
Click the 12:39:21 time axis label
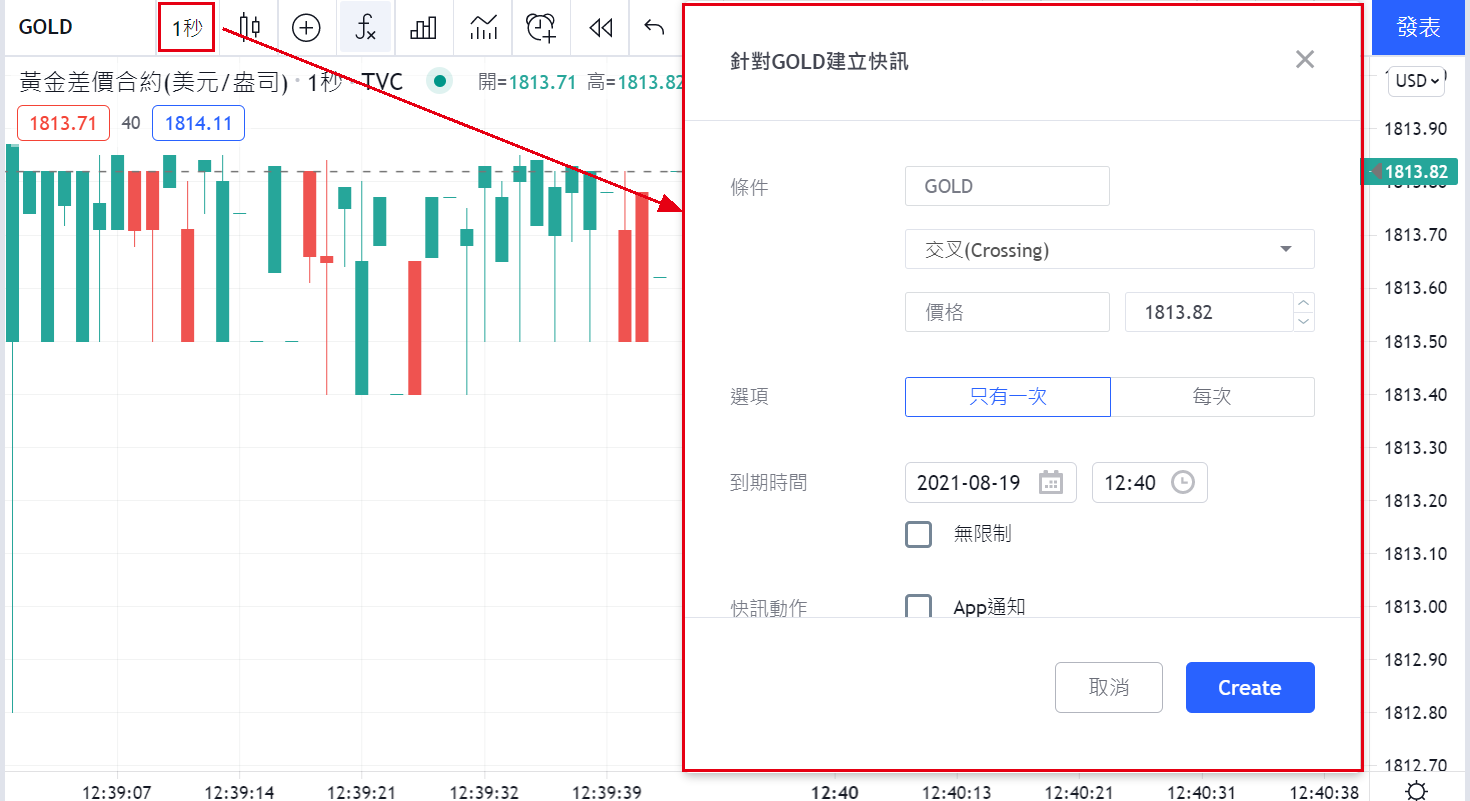pos(361,792)
